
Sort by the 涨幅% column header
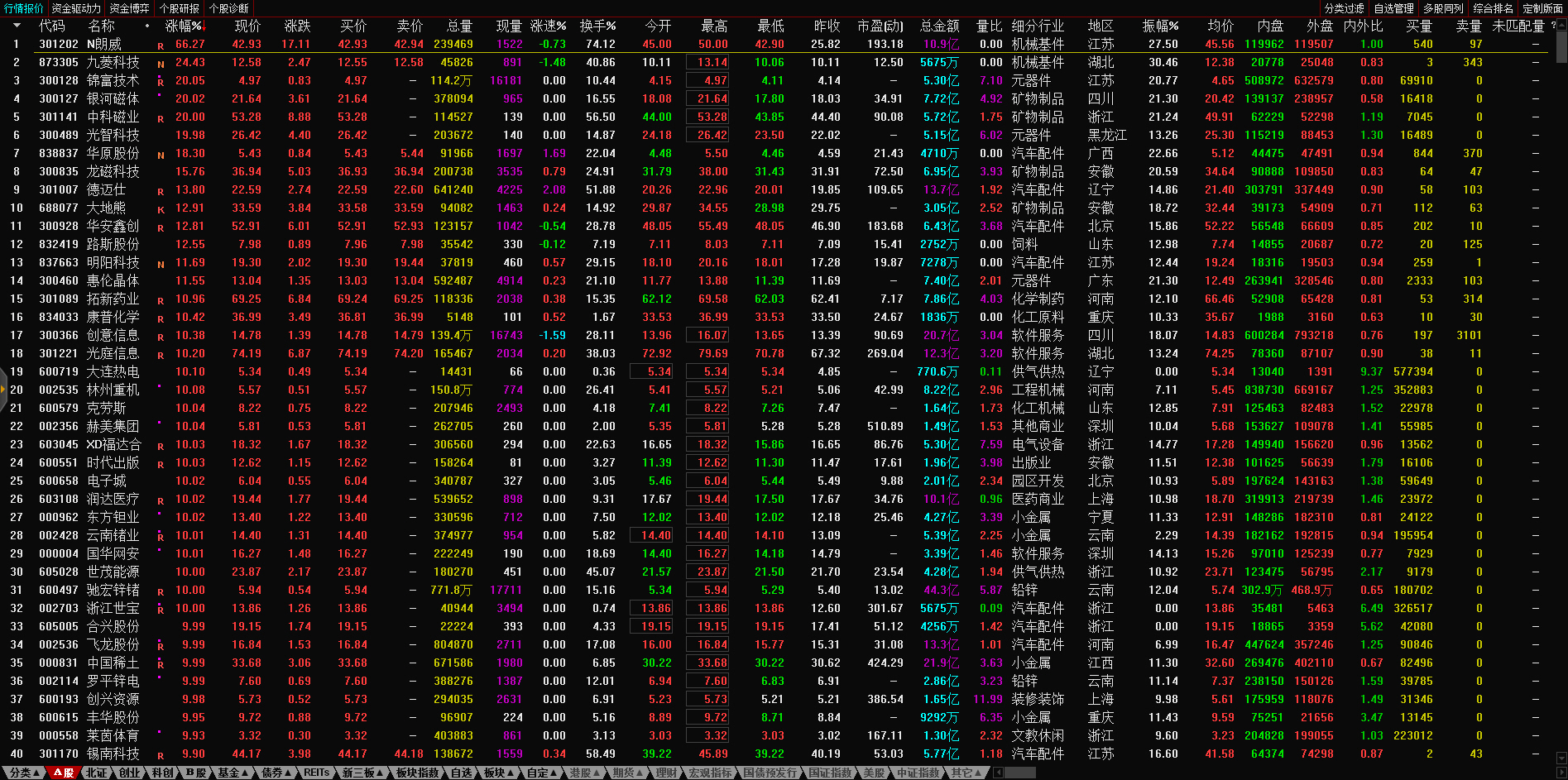click(184, 26)
